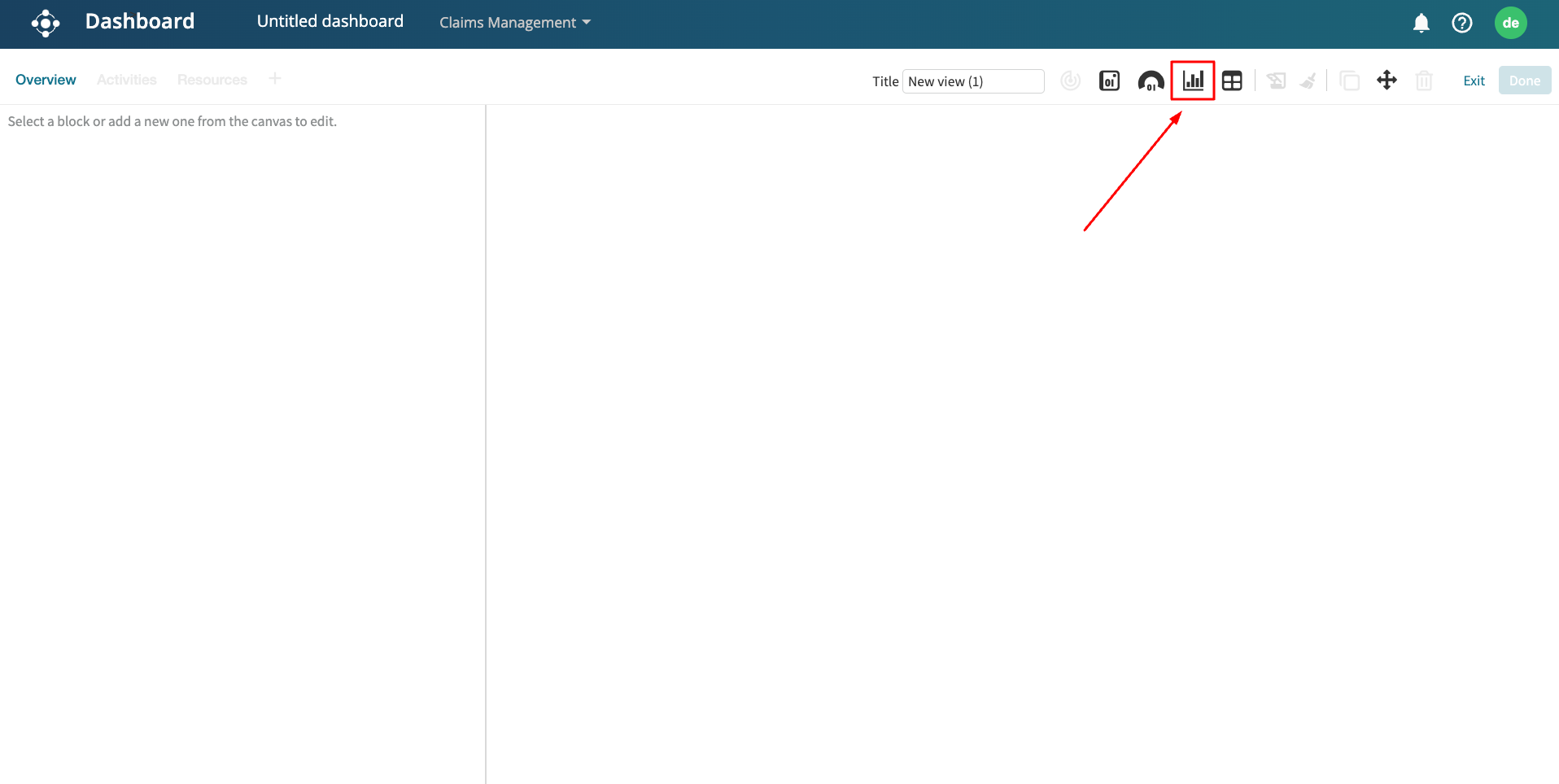Image resolution: width=1559 pixels, height=784 pixels.
Task: Click the duplicate block icon
Action: coord(1349,81)
